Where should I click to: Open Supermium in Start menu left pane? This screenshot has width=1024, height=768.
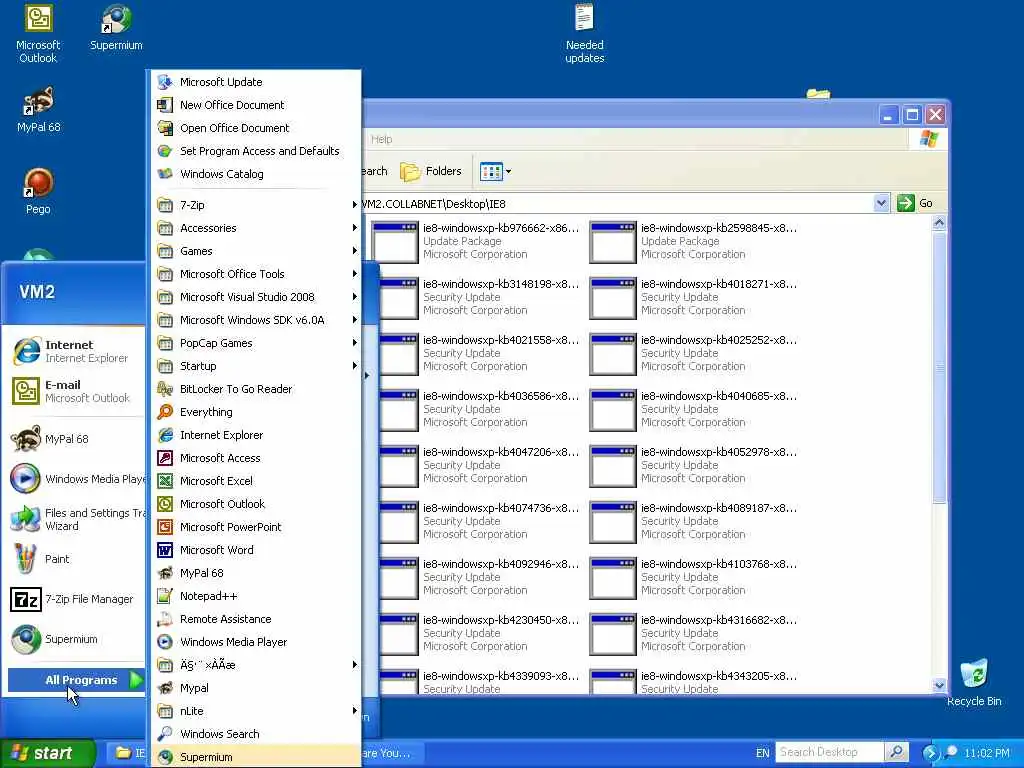[x=76, y=639]
